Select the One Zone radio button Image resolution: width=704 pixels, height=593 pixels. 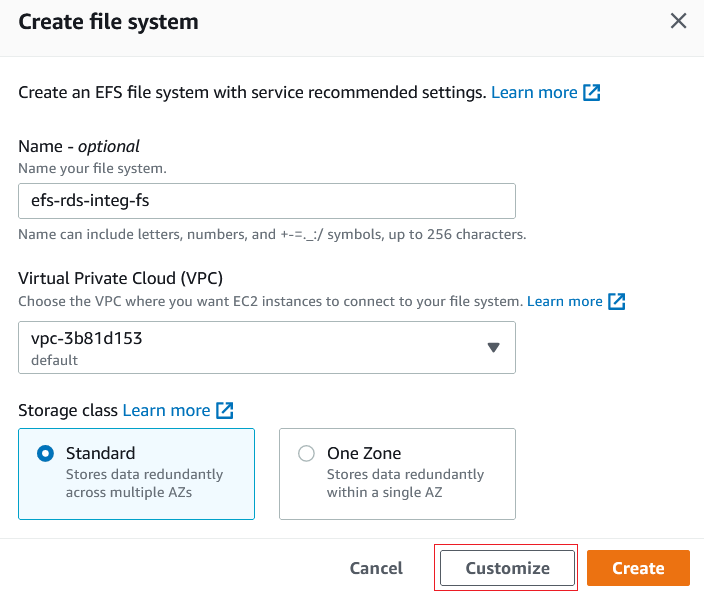point(307,454)
